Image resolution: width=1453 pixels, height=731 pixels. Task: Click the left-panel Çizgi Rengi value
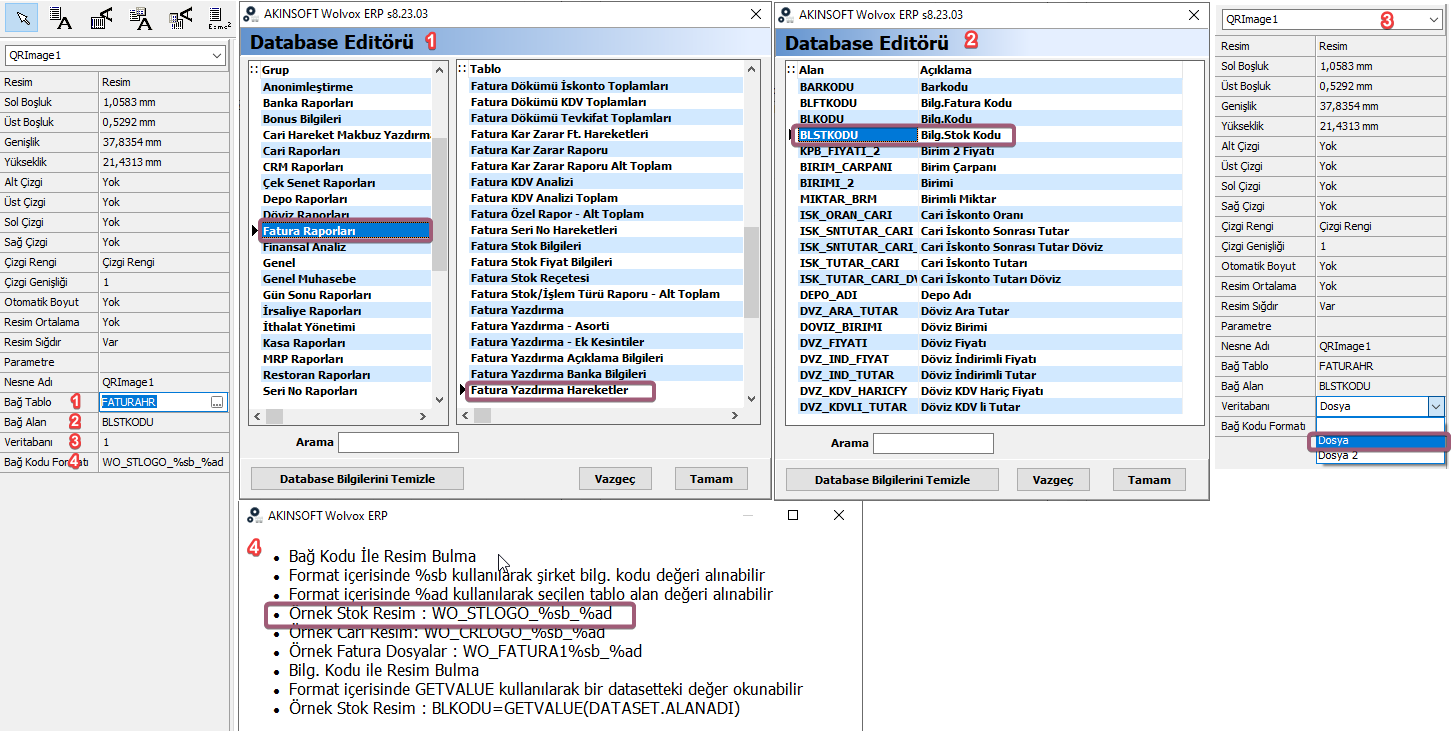(163, 262)
